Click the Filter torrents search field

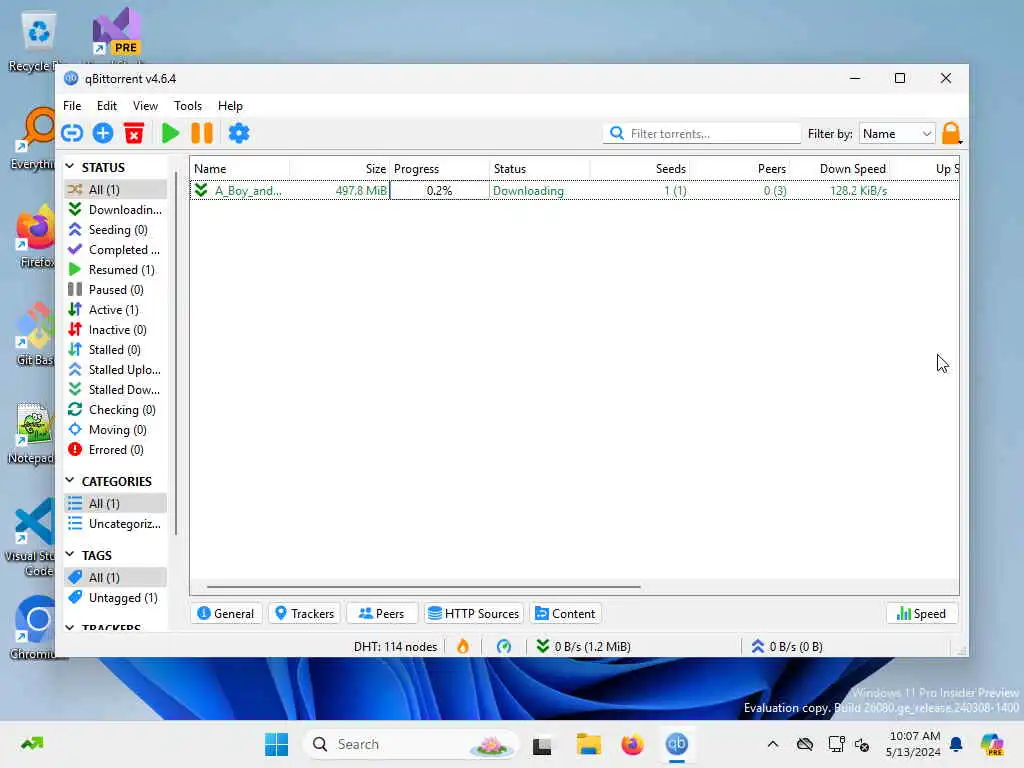tap(702, 133)
